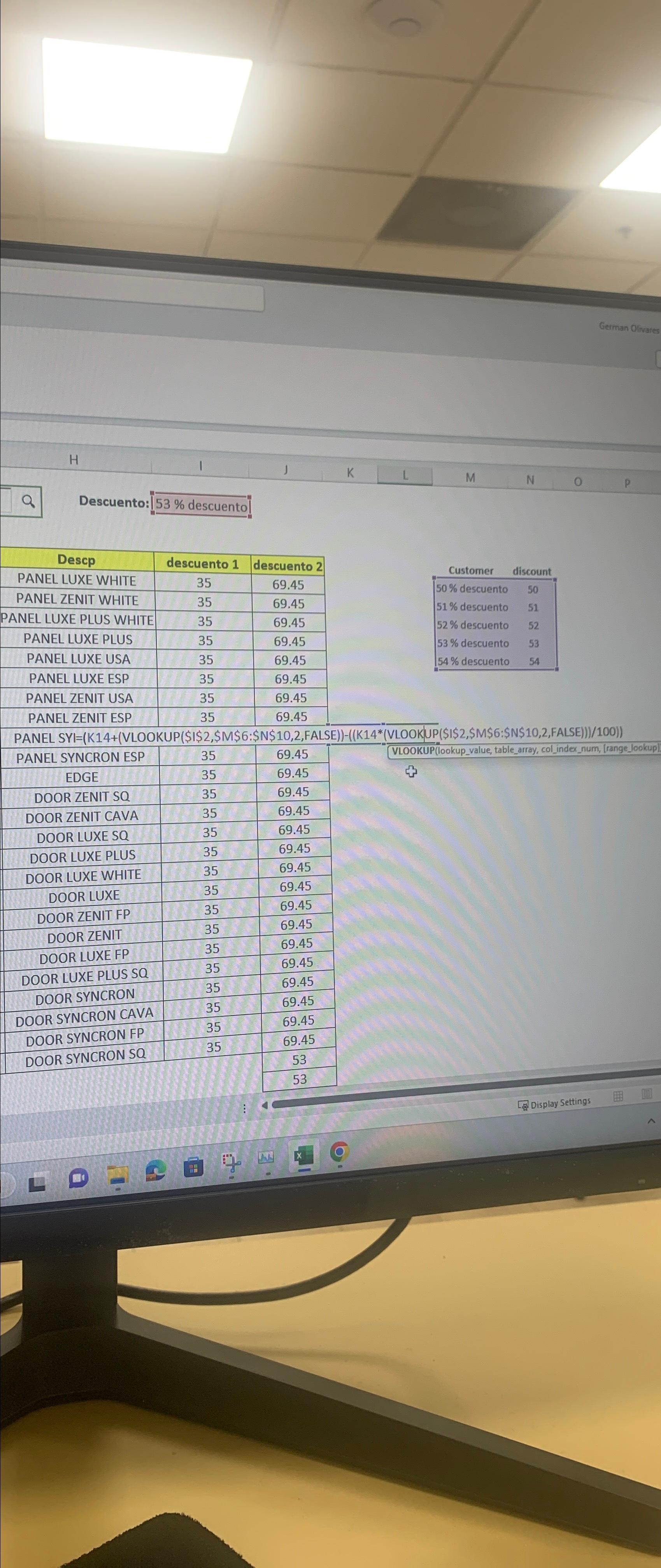
Task: Select the 'PANEL LUXE ESP' cell
Action: pyautogui.click(x=79, y=678)
